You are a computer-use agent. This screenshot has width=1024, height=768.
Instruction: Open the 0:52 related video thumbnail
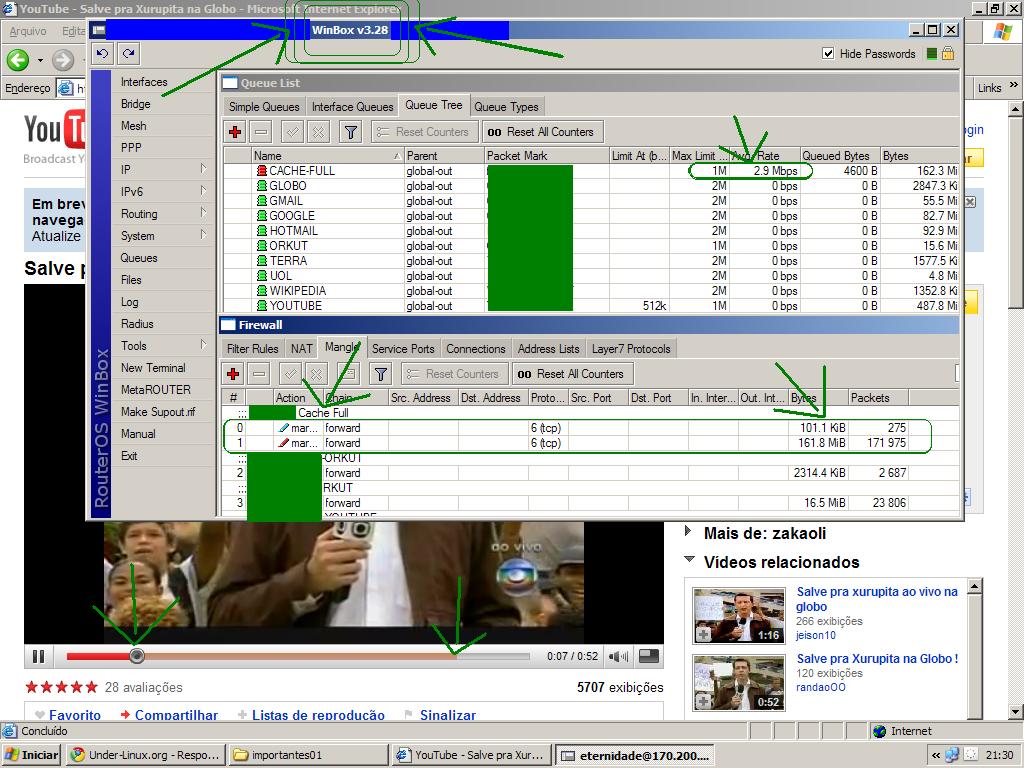(739, 684)
